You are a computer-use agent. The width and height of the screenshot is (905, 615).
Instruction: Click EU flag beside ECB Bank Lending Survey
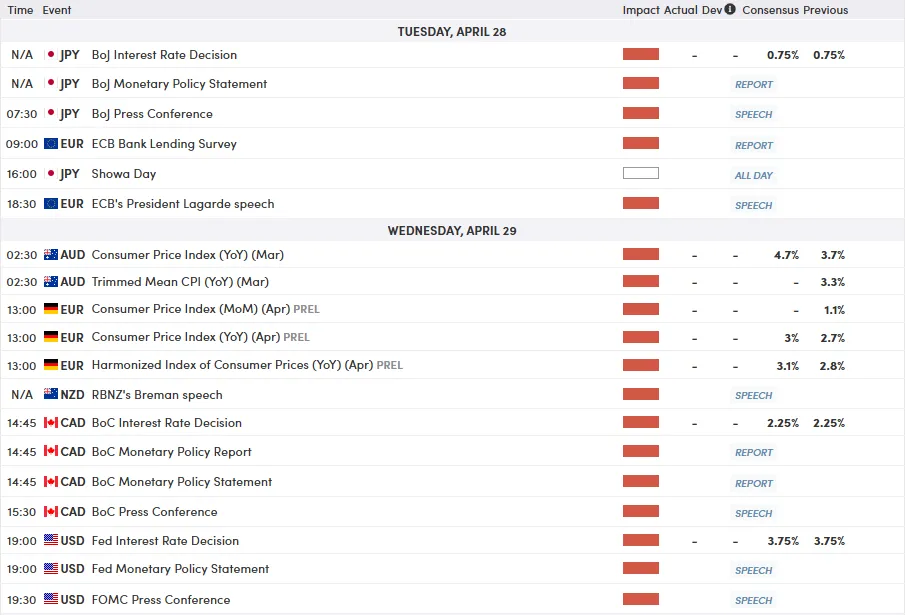51,143
